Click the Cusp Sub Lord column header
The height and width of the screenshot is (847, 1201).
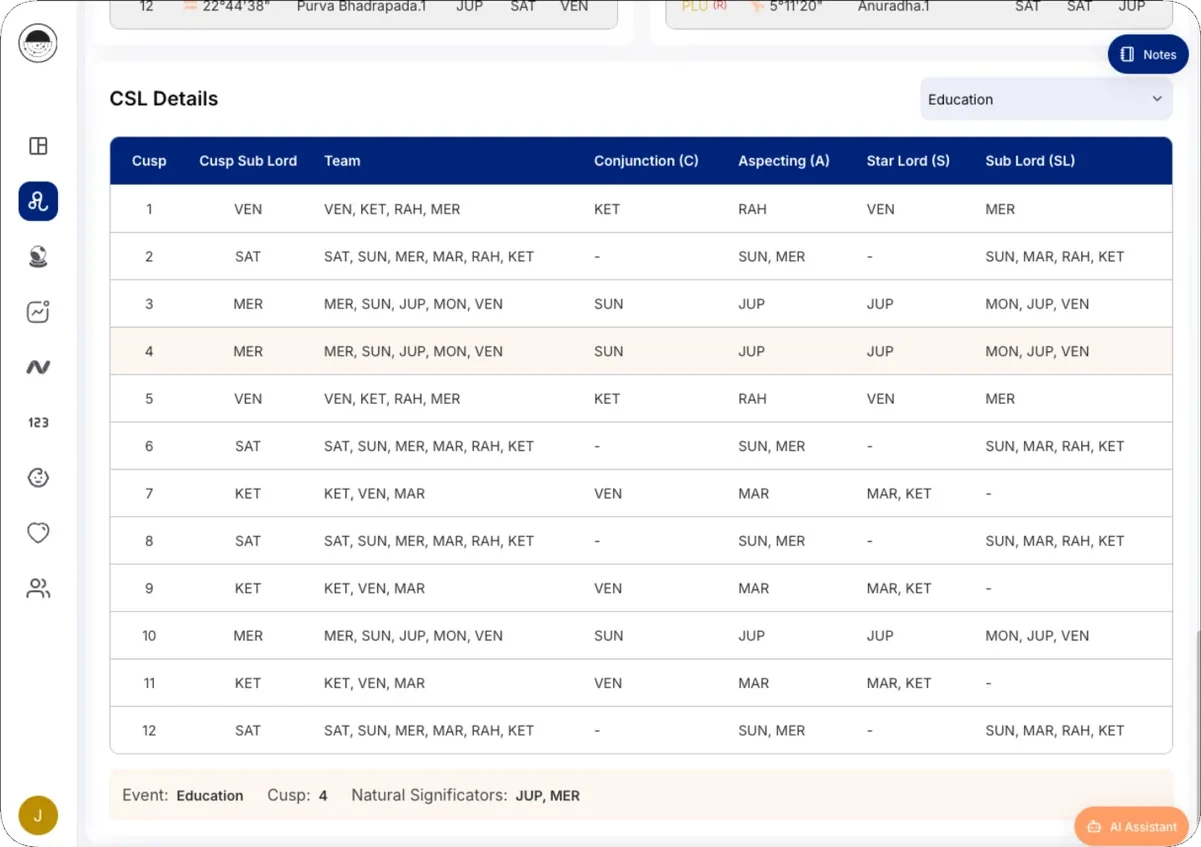248,161
